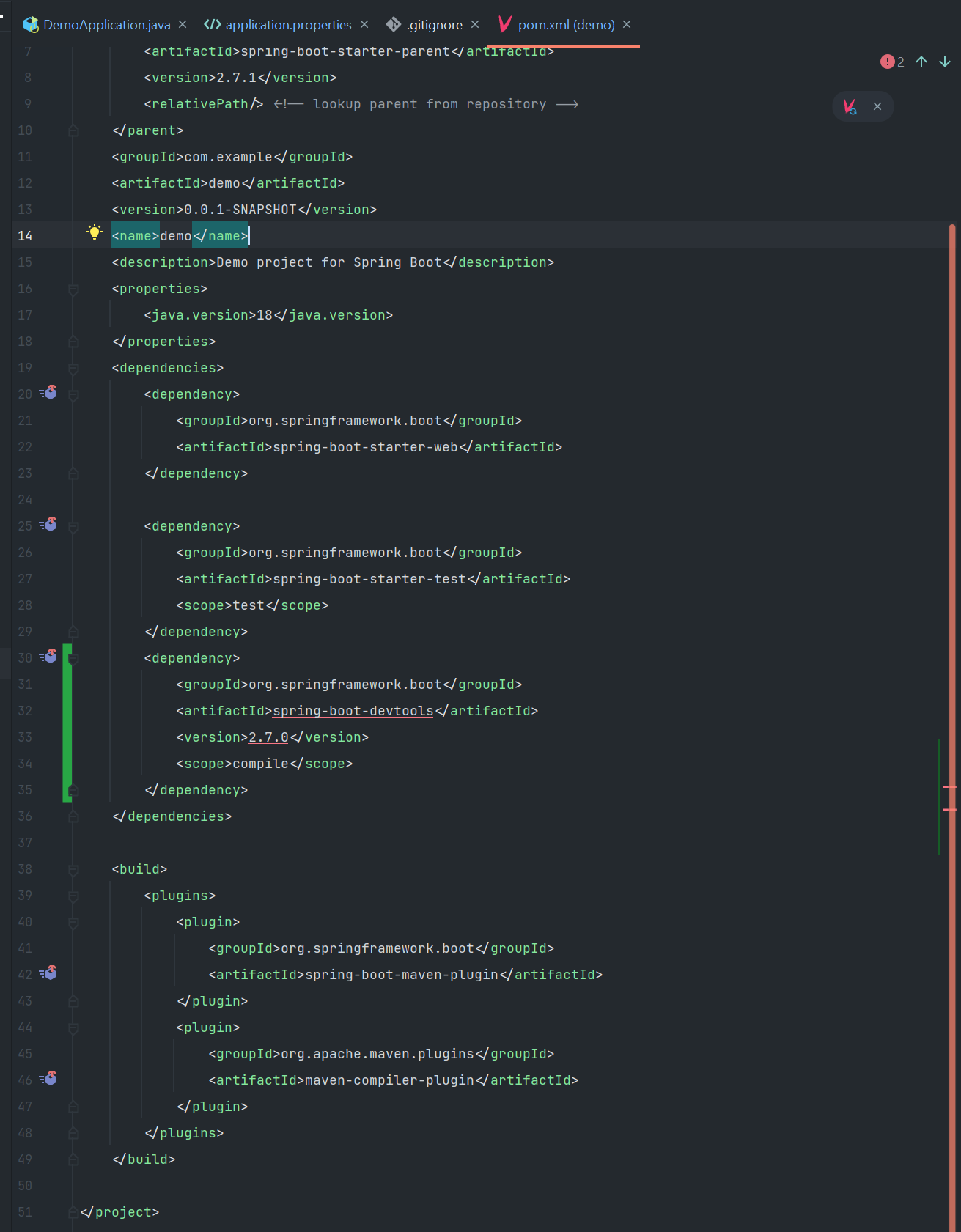Click the maven-compiler-plugin artifactId text

click(x=390, y=1080)
